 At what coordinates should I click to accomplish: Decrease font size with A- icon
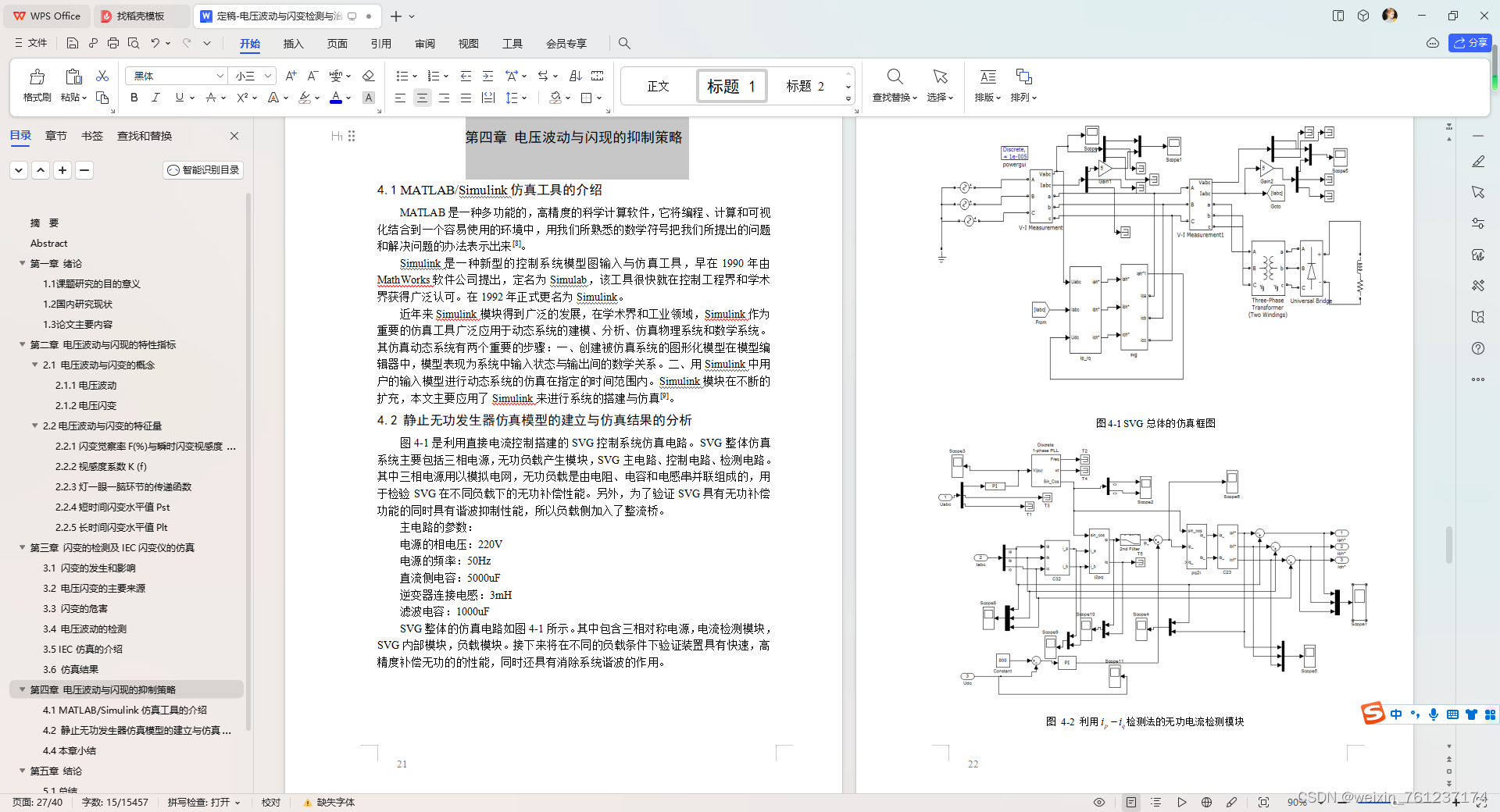[312, 76]
